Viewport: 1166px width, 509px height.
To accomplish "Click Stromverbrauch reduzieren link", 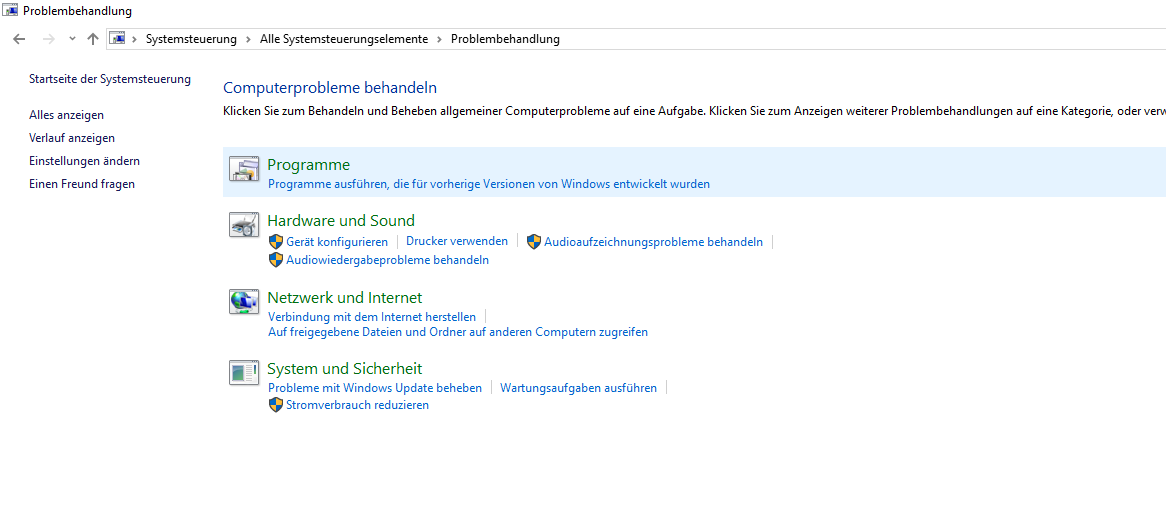I will [358, 406].
